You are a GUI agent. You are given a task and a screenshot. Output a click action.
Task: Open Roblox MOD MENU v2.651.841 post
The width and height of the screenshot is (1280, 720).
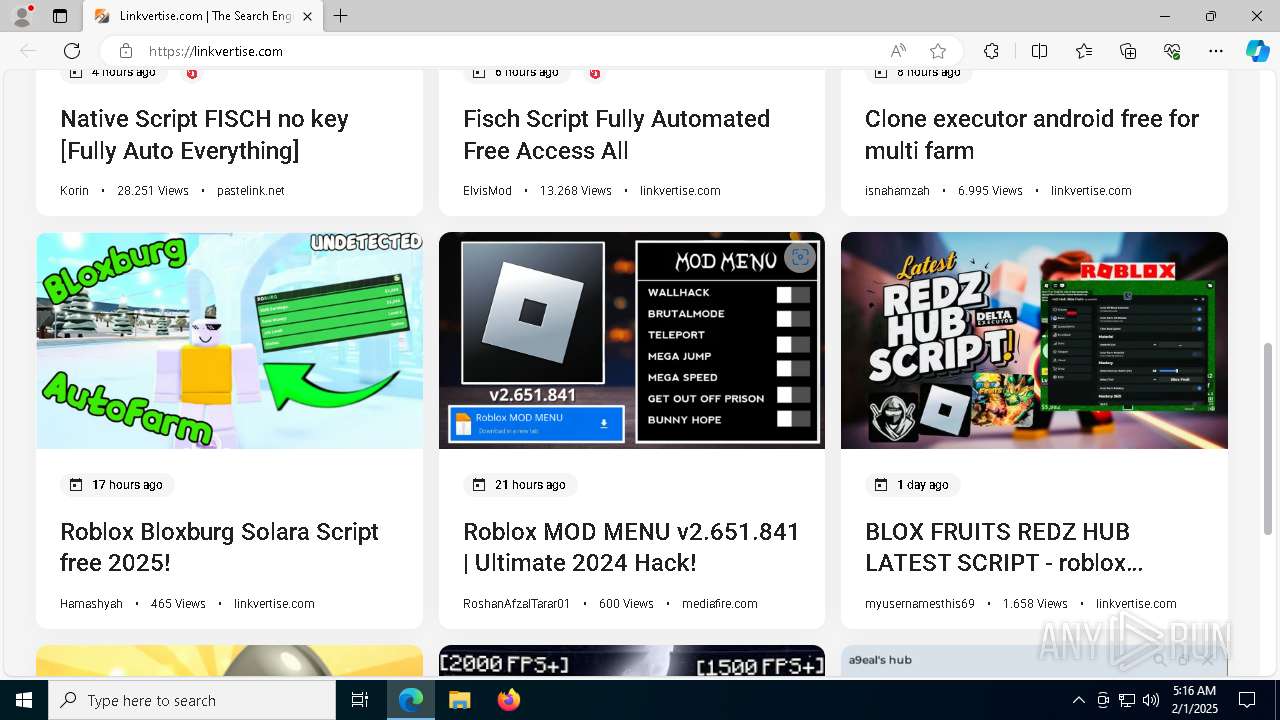click(631, 547)
